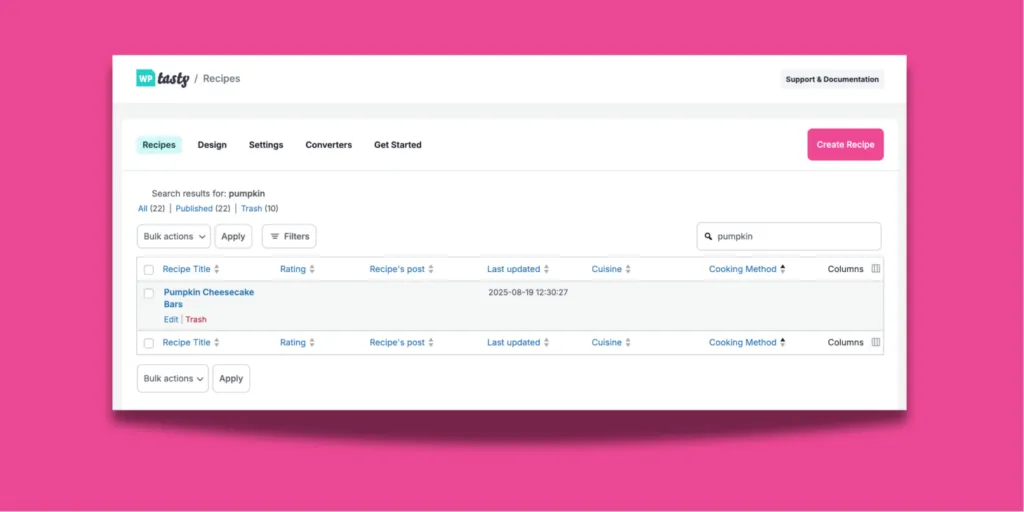
Task: Switch to the Recipes tab
Action: coord(159,145)
